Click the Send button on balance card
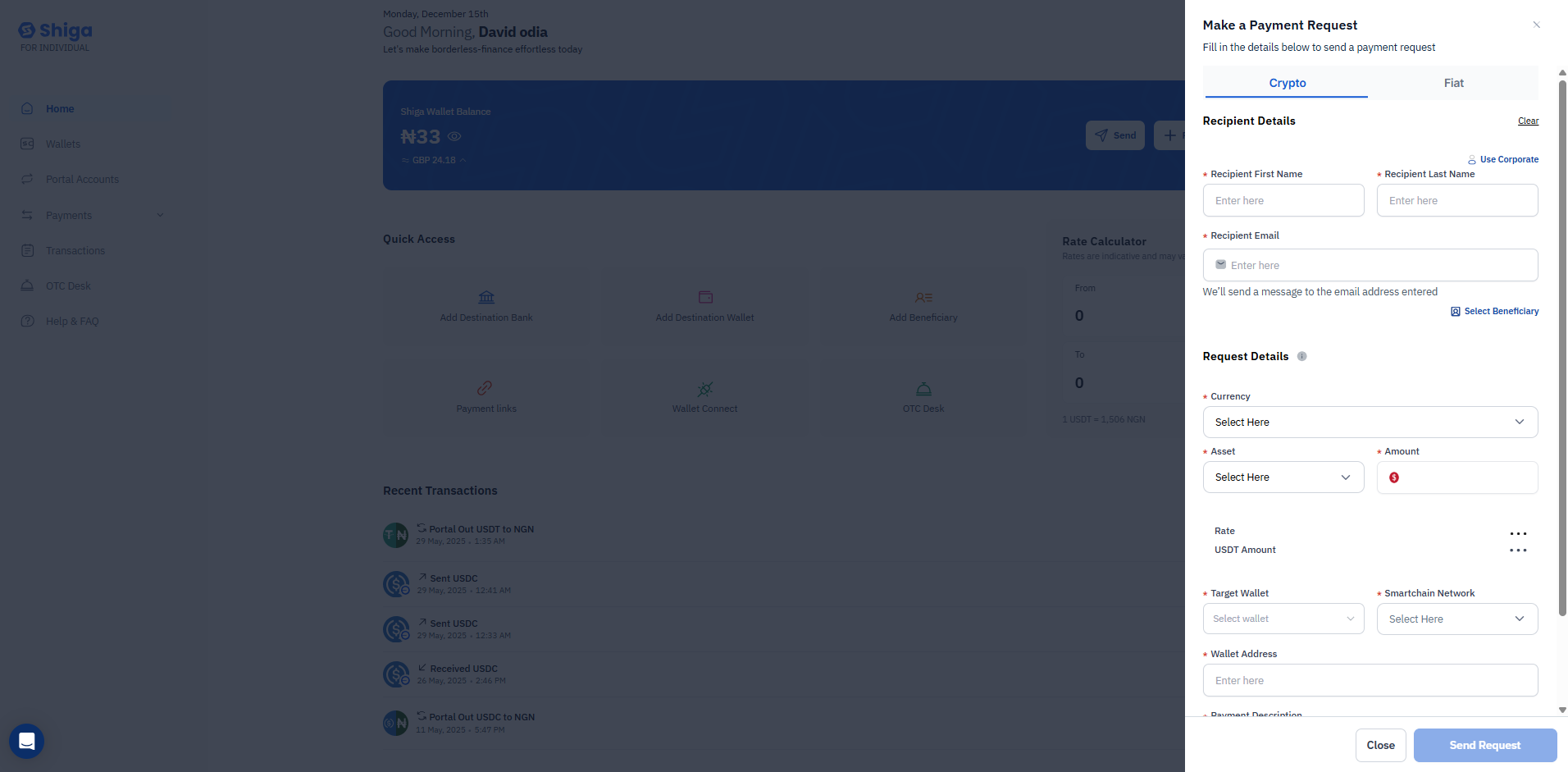Screen dimensions: 1568x772 pyautogui.click(x=1115, y=135)
